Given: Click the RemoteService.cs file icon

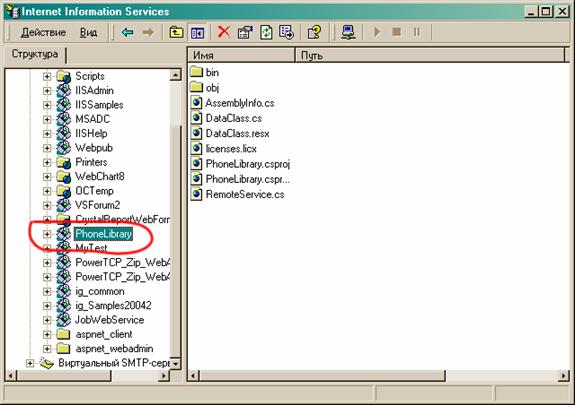Looking at the screenshot, I should tap(197, 194).
